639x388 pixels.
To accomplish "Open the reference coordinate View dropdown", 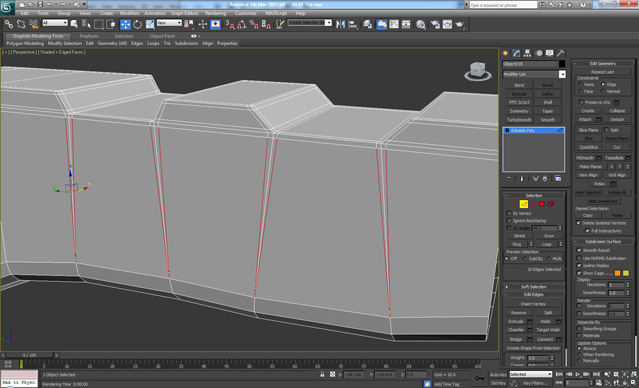I will click(x=169, y=23).
